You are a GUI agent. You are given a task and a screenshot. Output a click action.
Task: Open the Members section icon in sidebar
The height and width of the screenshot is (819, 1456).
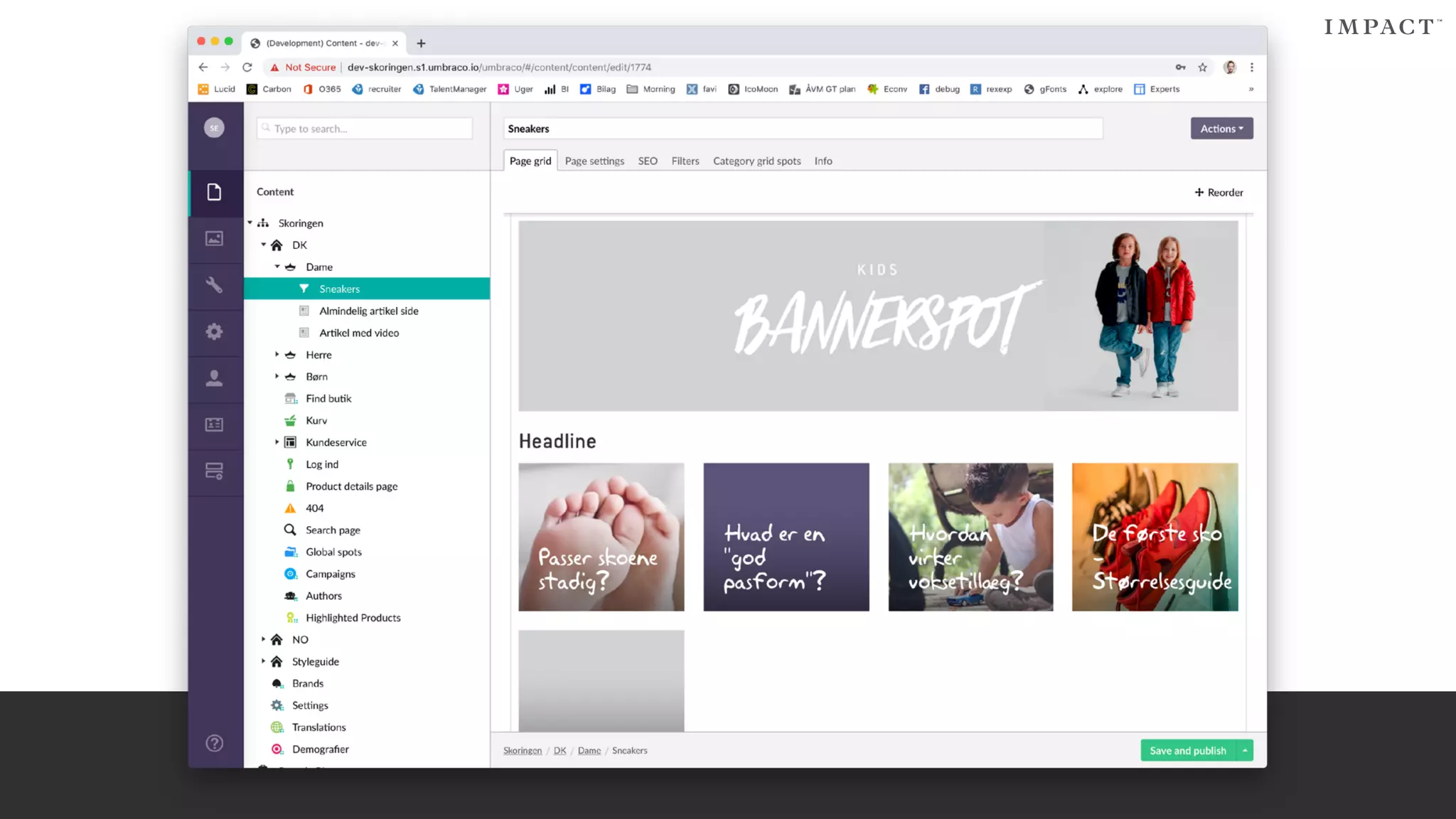[x=214, y=424]
